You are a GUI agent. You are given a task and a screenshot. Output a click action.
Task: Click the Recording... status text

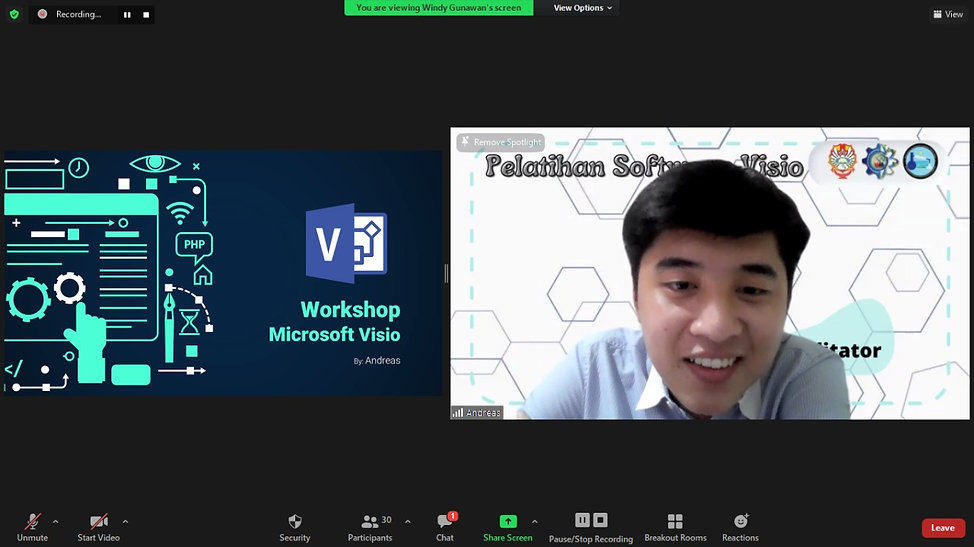click(78, 14)
